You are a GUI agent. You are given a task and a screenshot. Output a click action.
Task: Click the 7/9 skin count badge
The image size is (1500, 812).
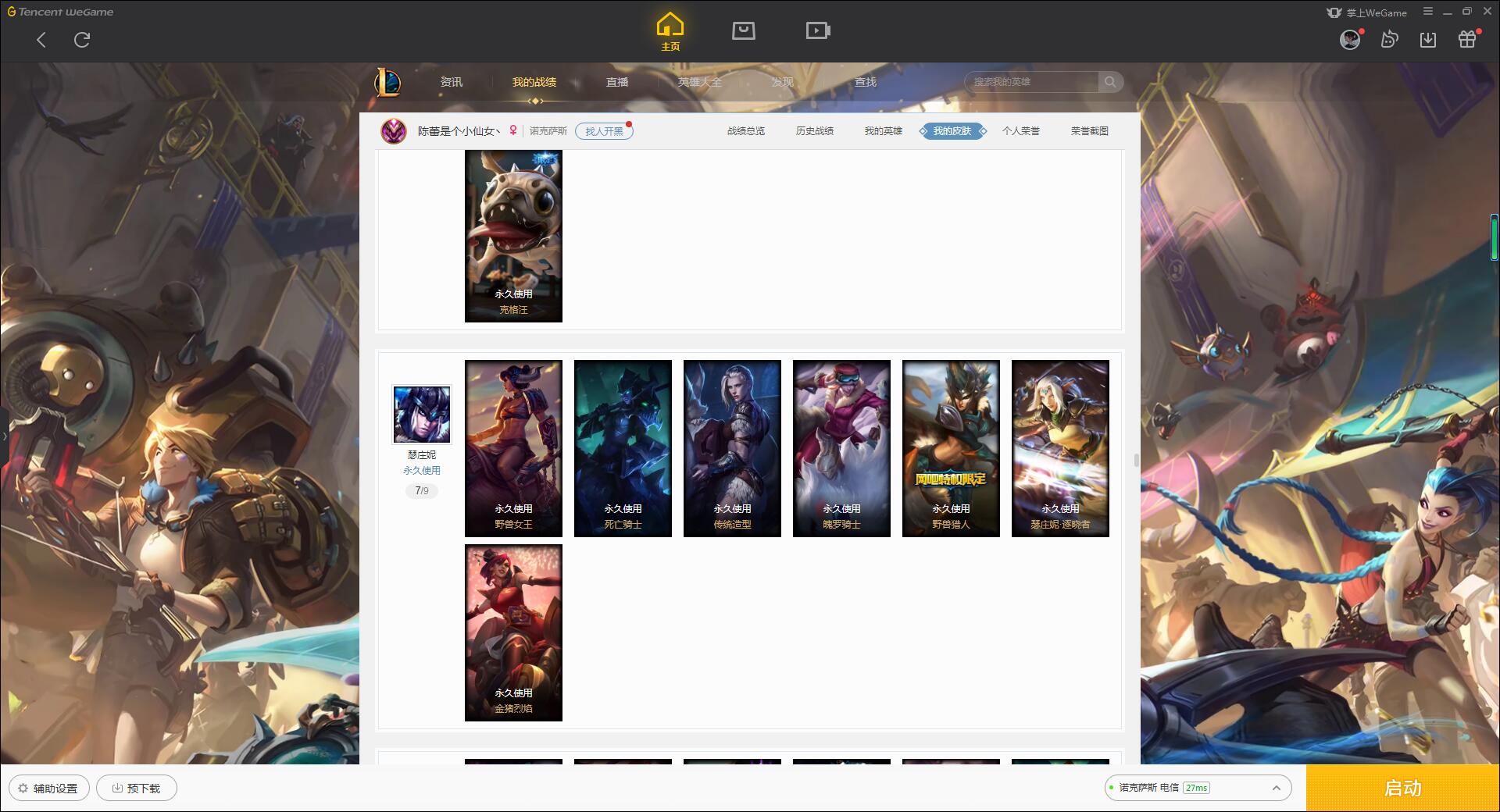click(x=422, y=491)
